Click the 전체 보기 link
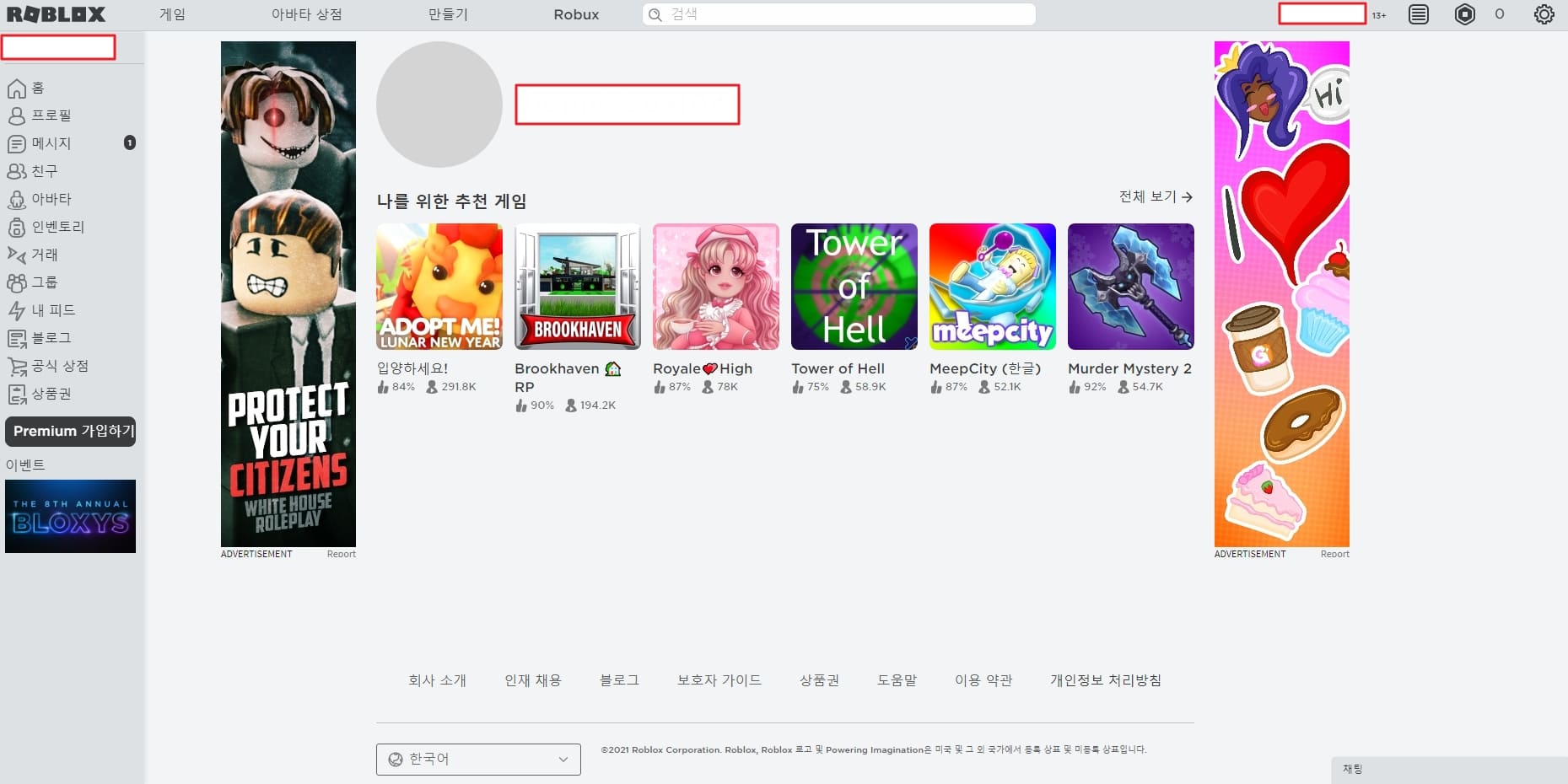1568x784 pixels. pyautogui.click(x=1156, y=196)
